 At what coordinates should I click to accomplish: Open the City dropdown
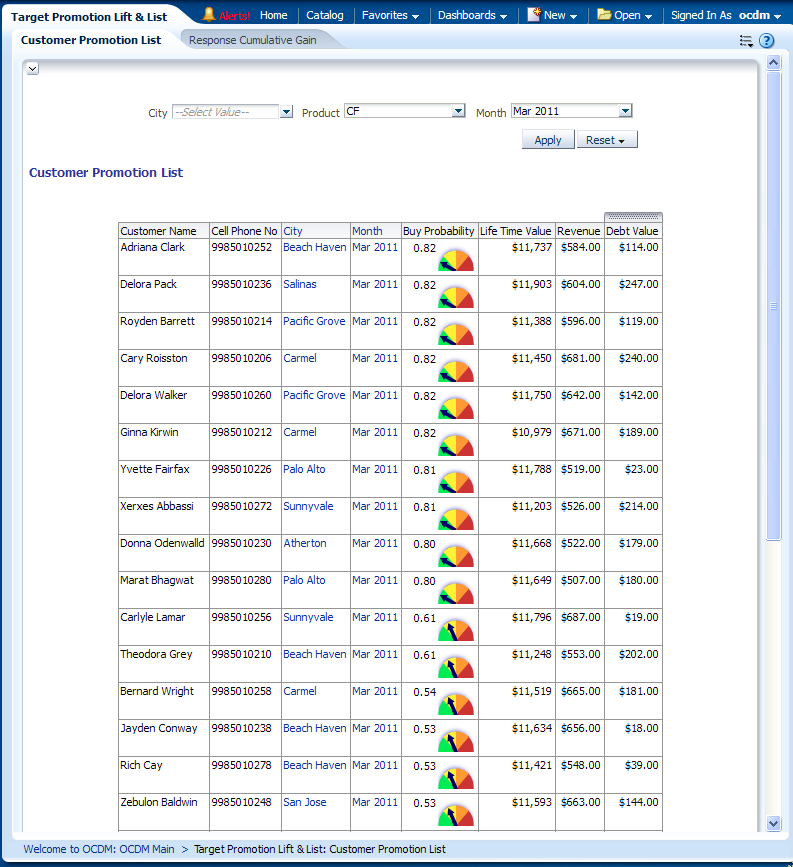[x=286, y=112]
